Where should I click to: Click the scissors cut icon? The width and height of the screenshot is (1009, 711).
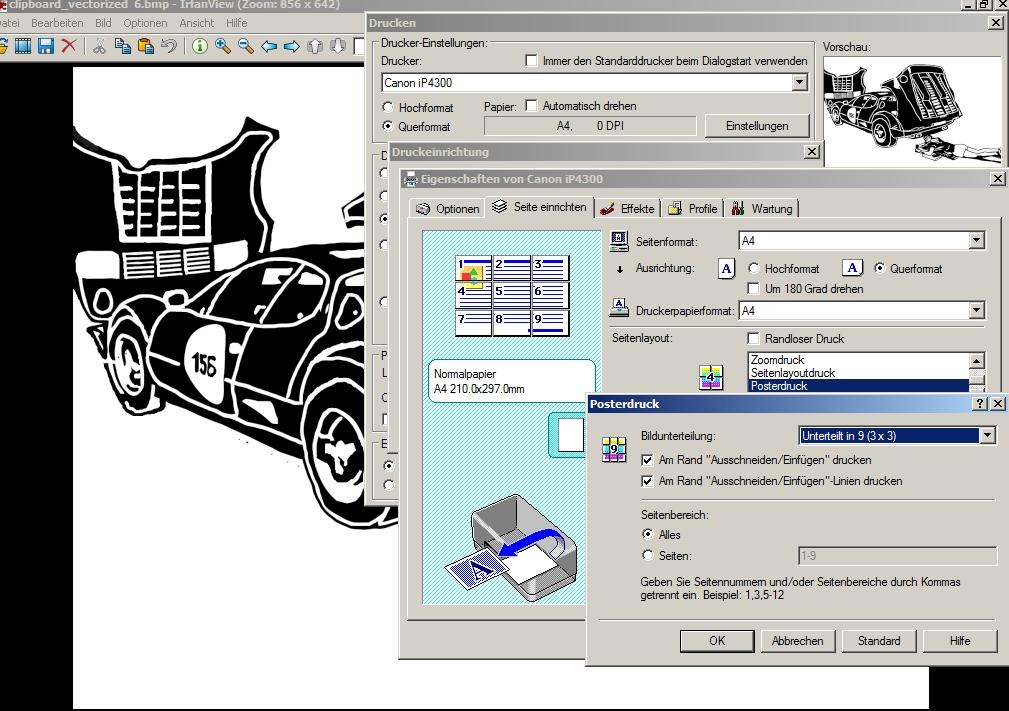pyautogui.click(x=100, y=46)
